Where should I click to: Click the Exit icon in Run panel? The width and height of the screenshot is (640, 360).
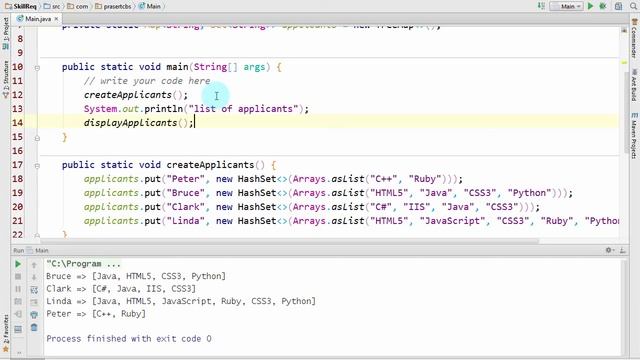[18, 314]
